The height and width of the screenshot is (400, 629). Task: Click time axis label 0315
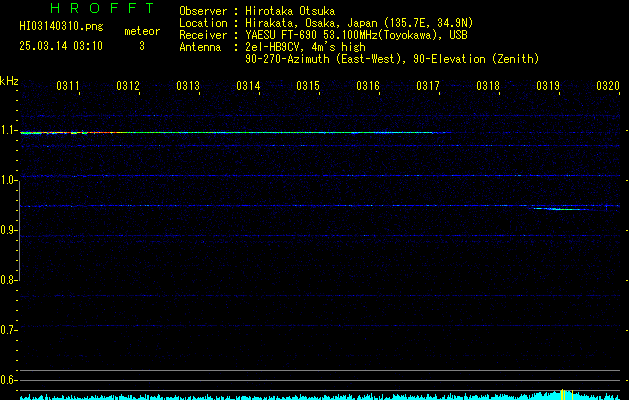308,86
